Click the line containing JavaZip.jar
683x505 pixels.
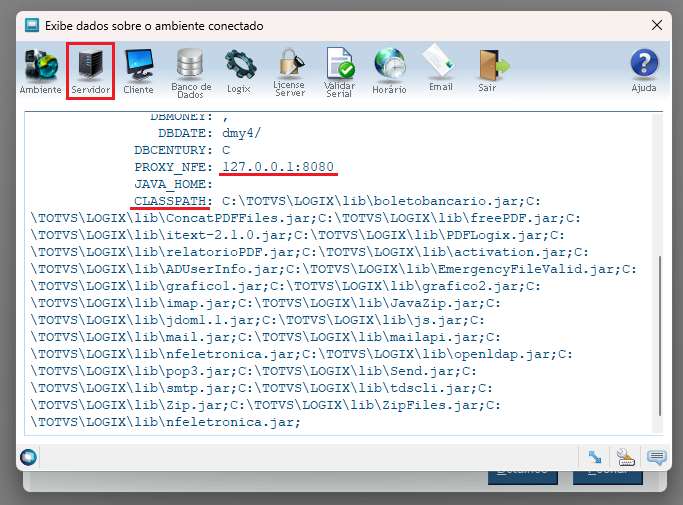(265, 303)
